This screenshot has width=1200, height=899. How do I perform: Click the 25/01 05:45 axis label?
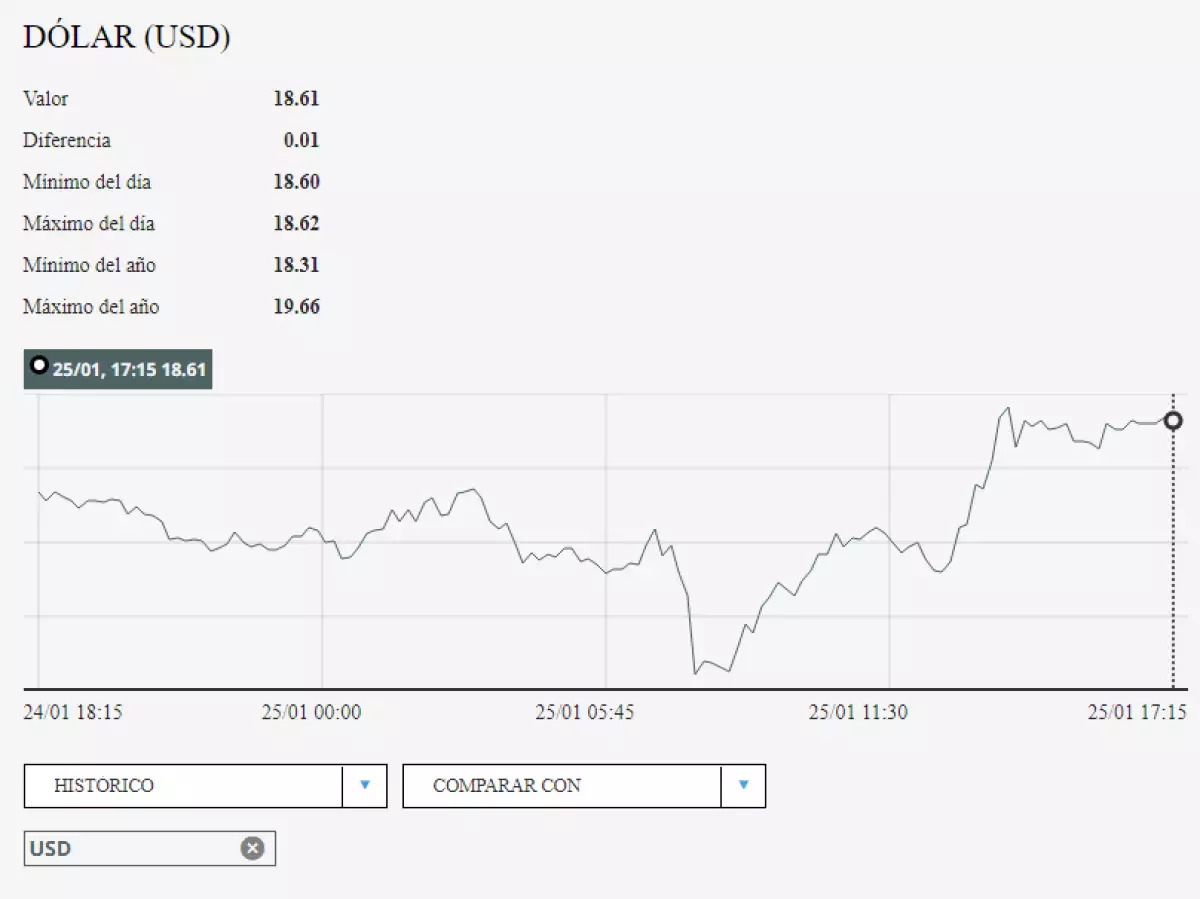click(x=585, y=712)
